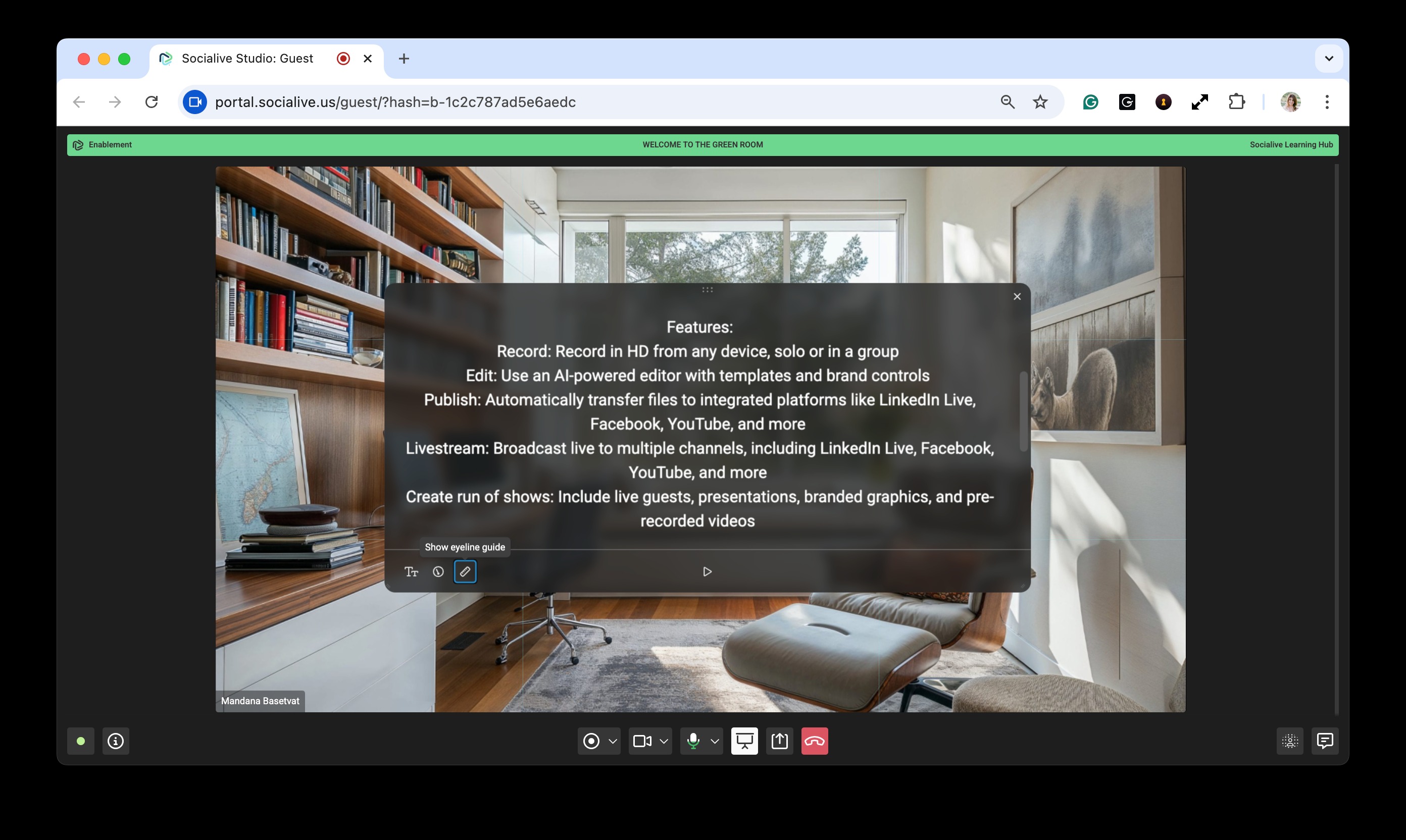Open teleprompter scroll speed control

(x=438, y=572)
